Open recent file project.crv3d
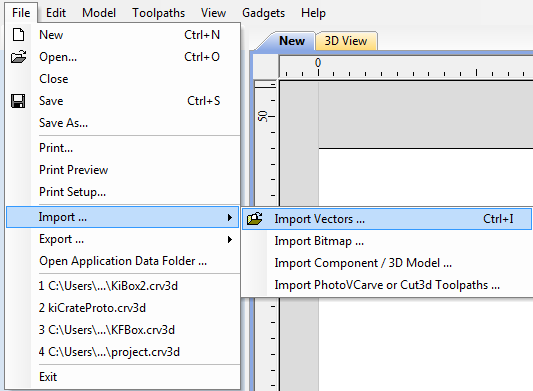Image resolution: width=533 pixels, height=391 pixels. pyautogui.click(x=123, y=352)
